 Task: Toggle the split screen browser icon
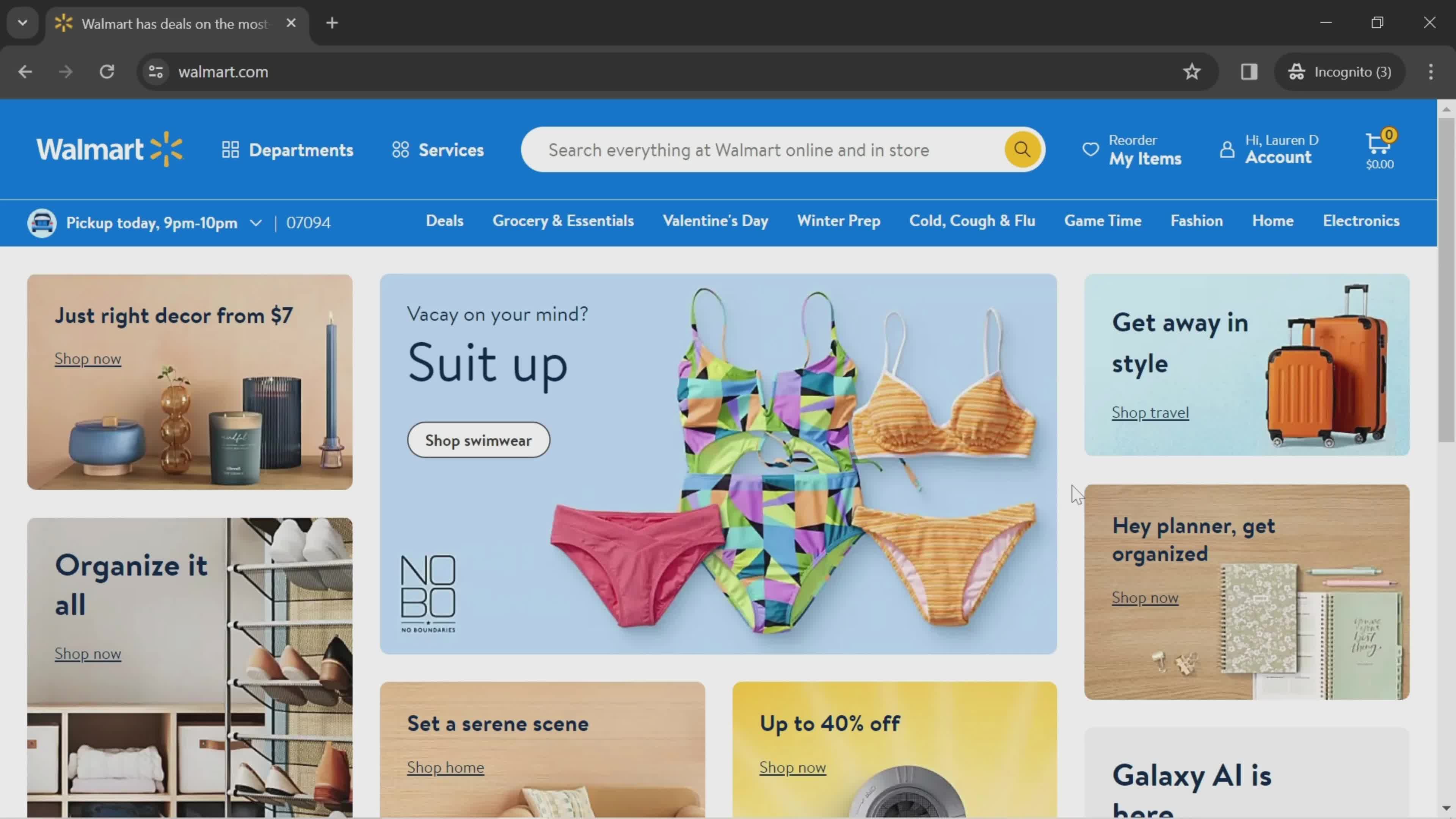tap(1249, 71)
